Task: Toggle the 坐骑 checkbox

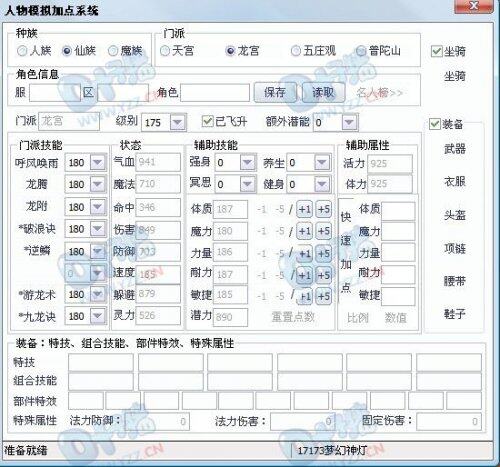Action: tap(436, 51)
